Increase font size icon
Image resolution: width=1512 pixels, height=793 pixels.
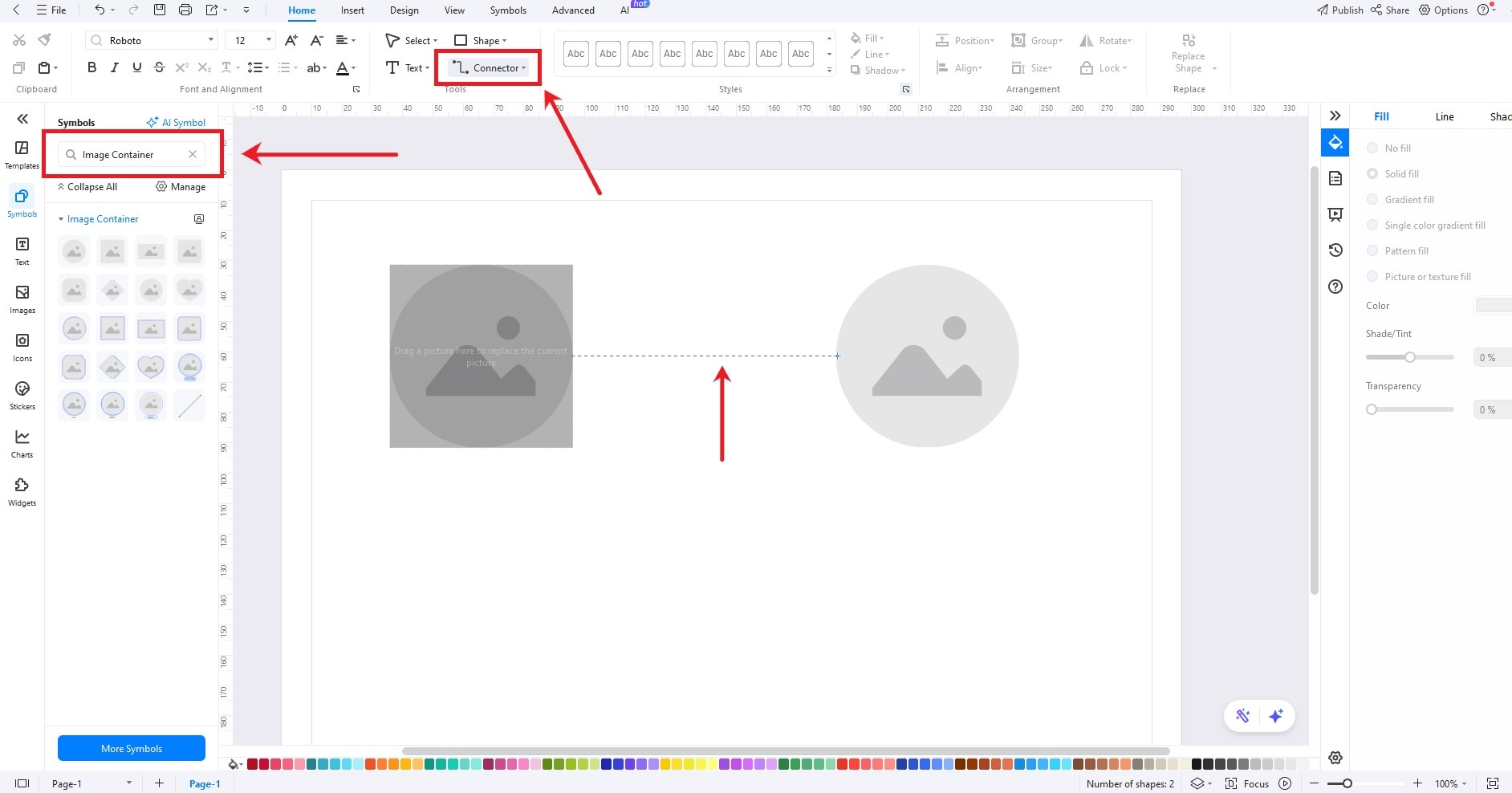(291, 40)
